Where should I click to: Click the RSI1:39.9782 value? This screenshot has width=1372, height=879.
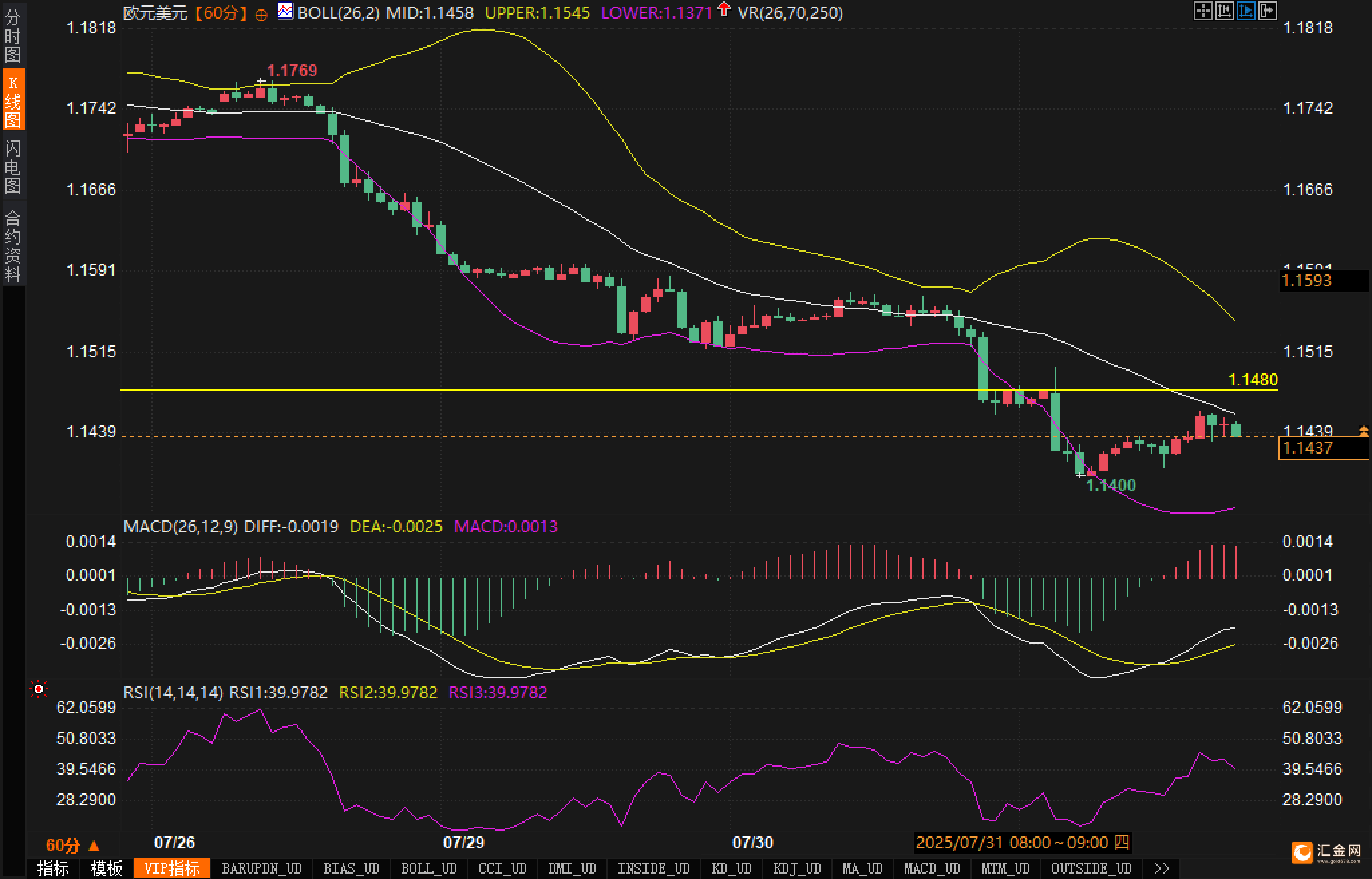click(278, 692)
